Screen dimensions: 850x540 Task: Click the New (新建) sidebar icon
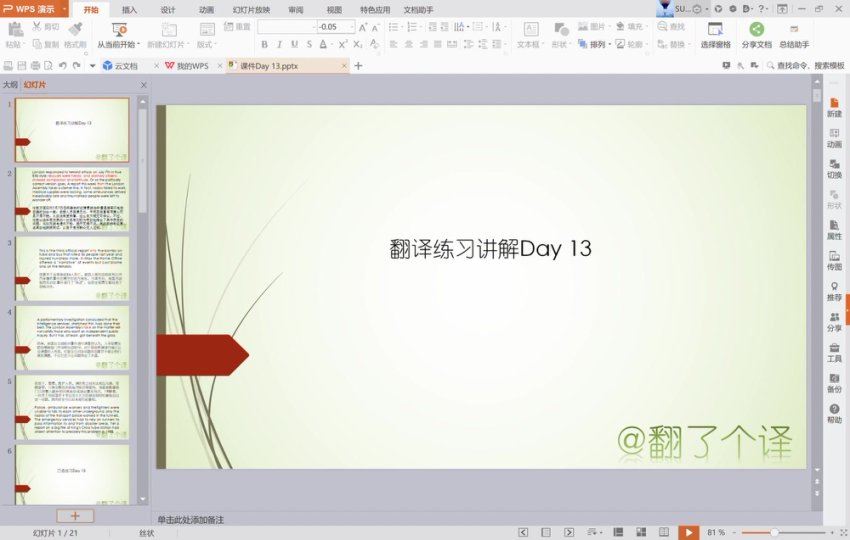(834, 107)
